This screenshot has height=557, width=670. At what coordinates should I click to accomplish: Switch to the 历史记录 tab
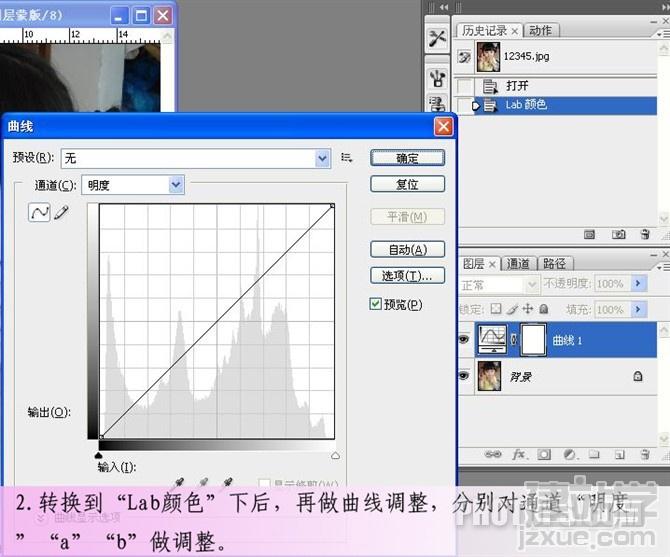(484, 30)
